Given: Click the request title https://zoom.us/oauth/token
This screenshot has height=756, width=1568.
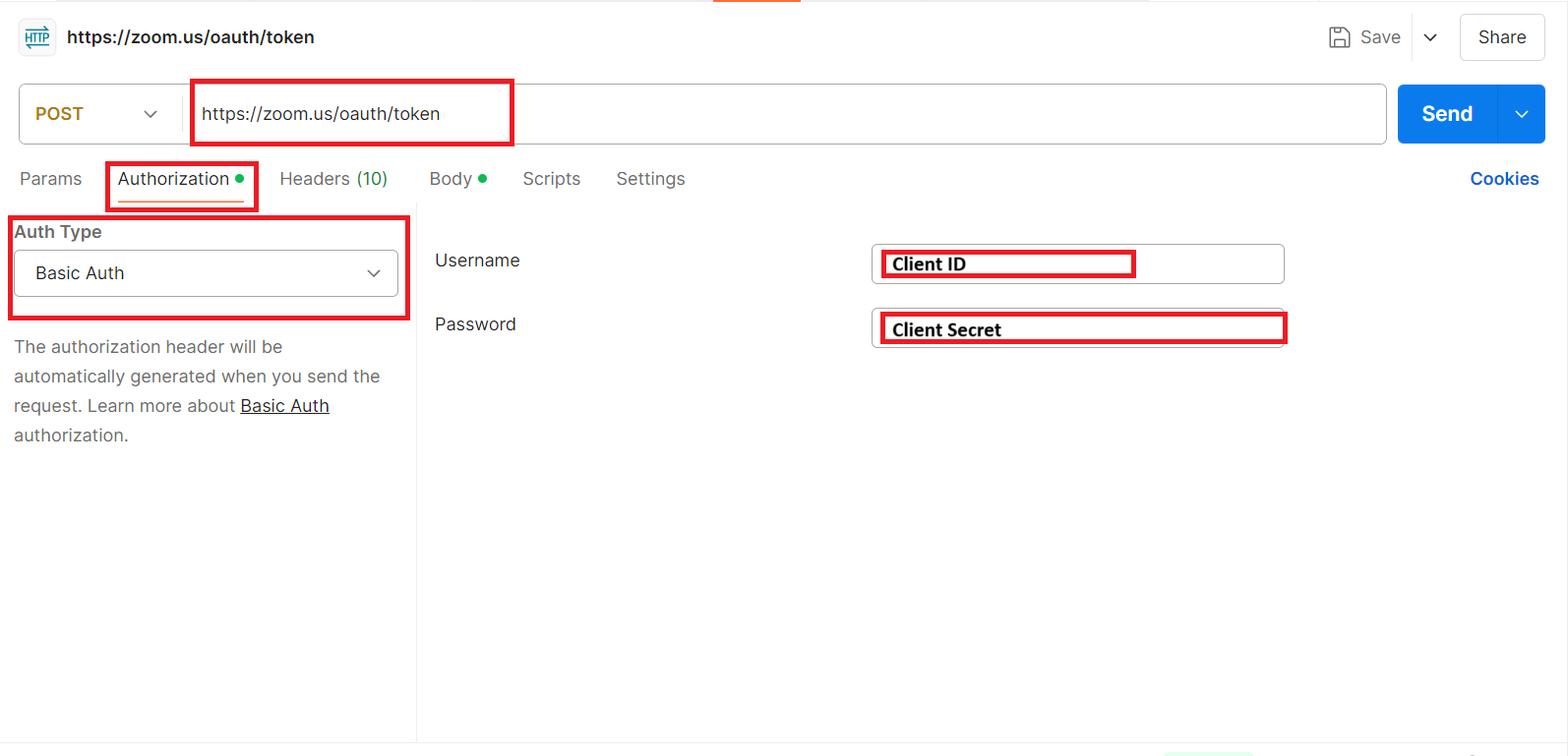Looking at the screenshot, I should coord(191,37).
